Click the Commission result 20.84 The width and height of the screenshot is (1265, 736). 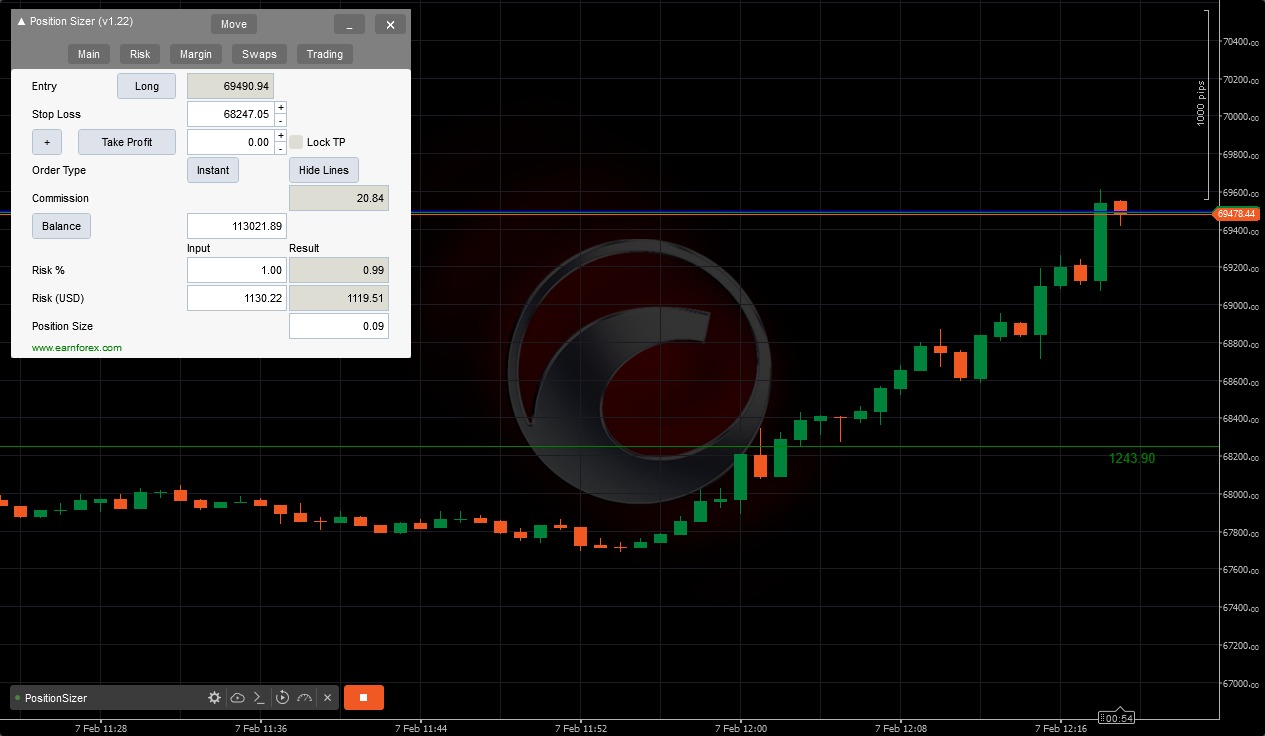339,198
